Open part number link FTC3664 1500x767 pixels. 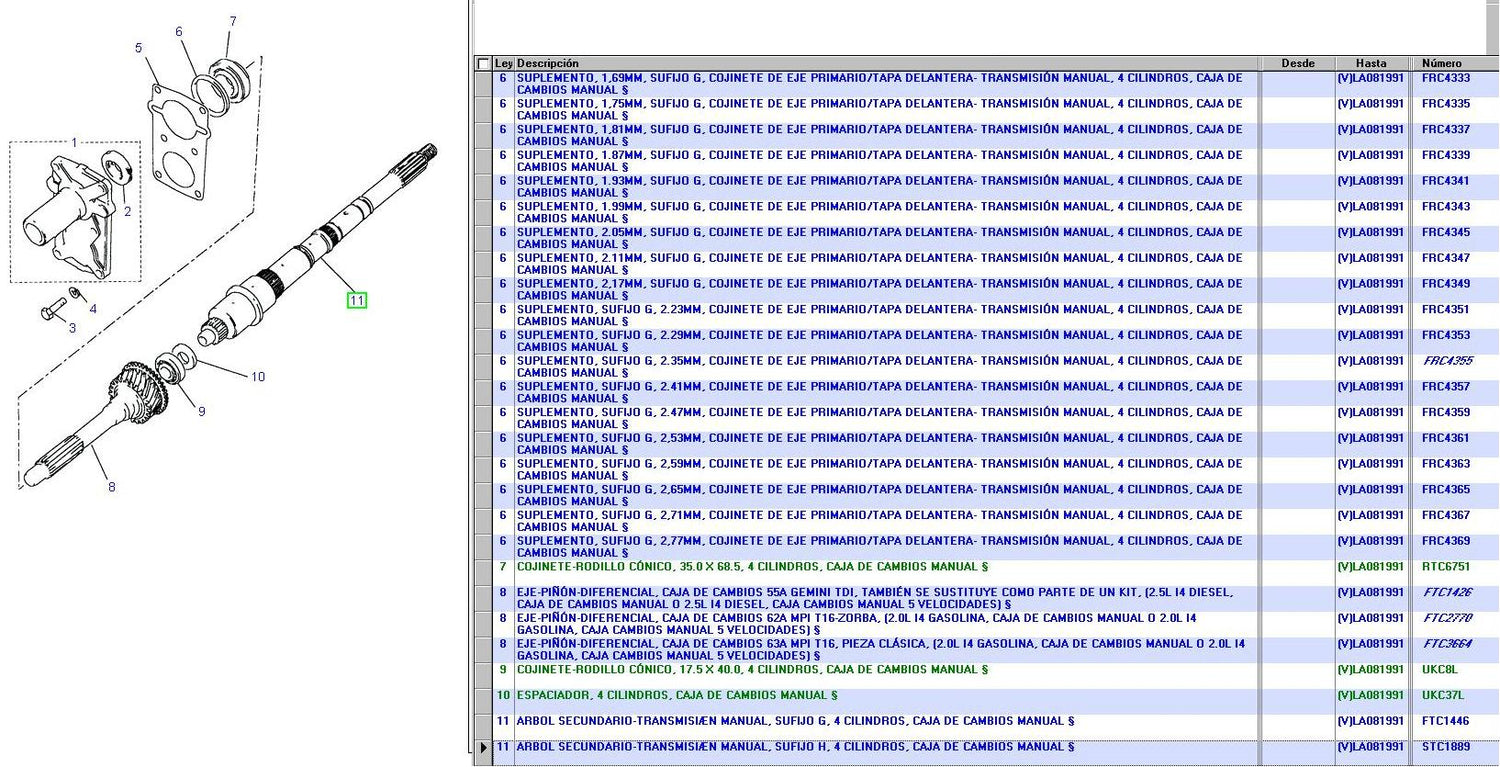[1447, 644]
